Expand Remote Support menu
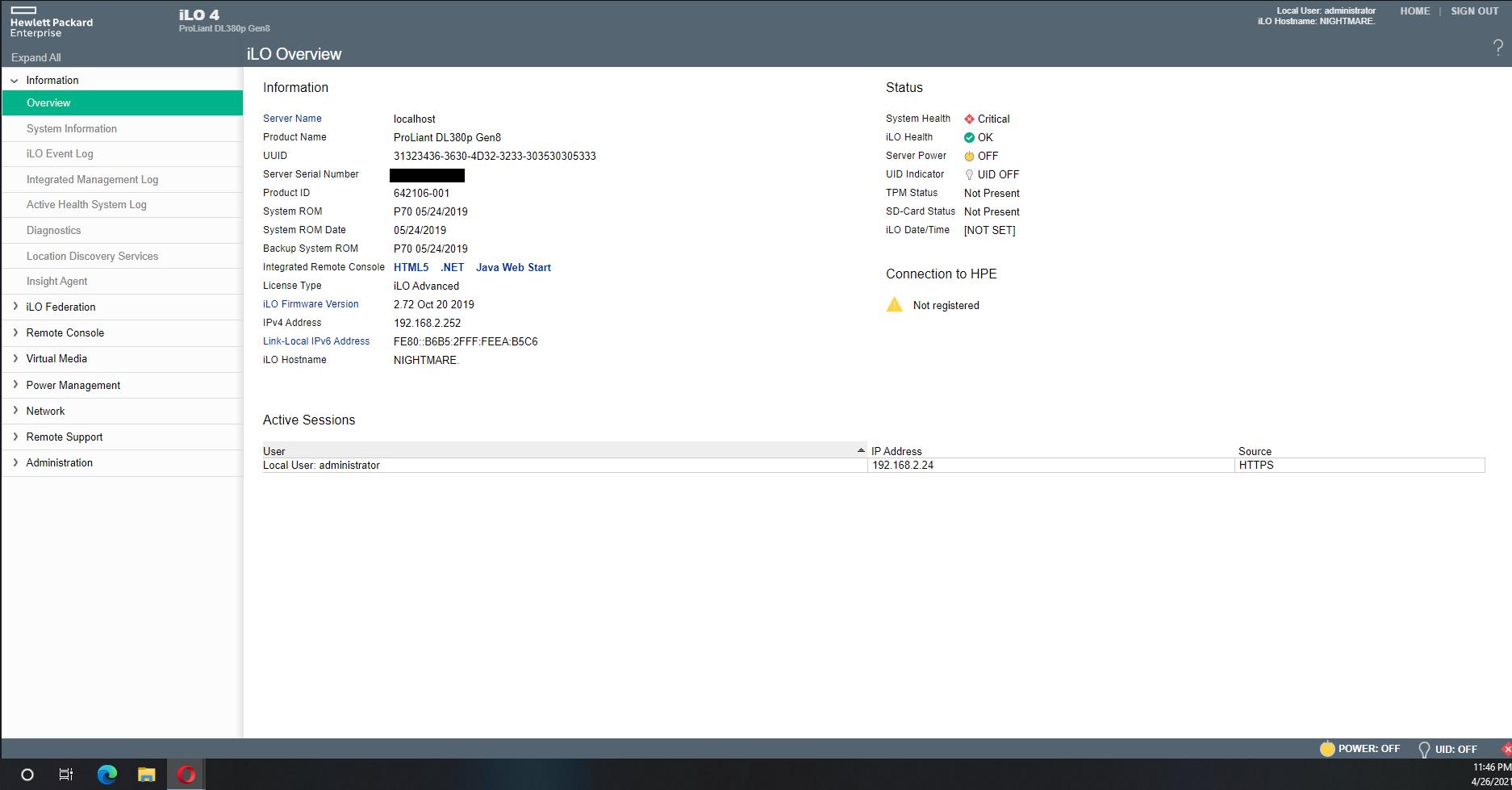 coord(15,437)
